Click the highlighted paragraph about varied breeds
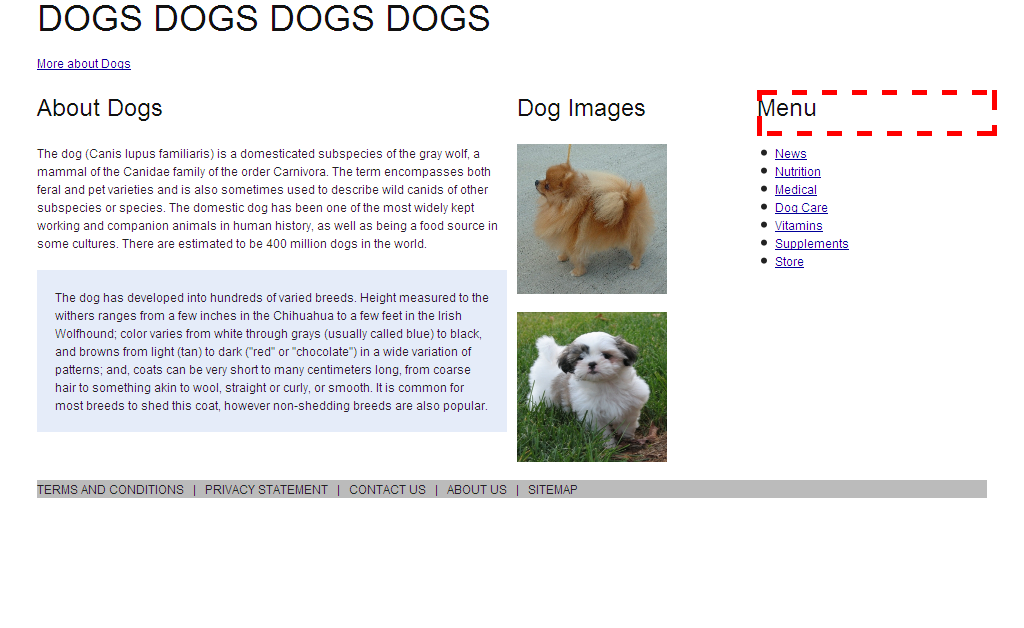1024x628 pixels. pyautogui.click(x=272, y=351)
